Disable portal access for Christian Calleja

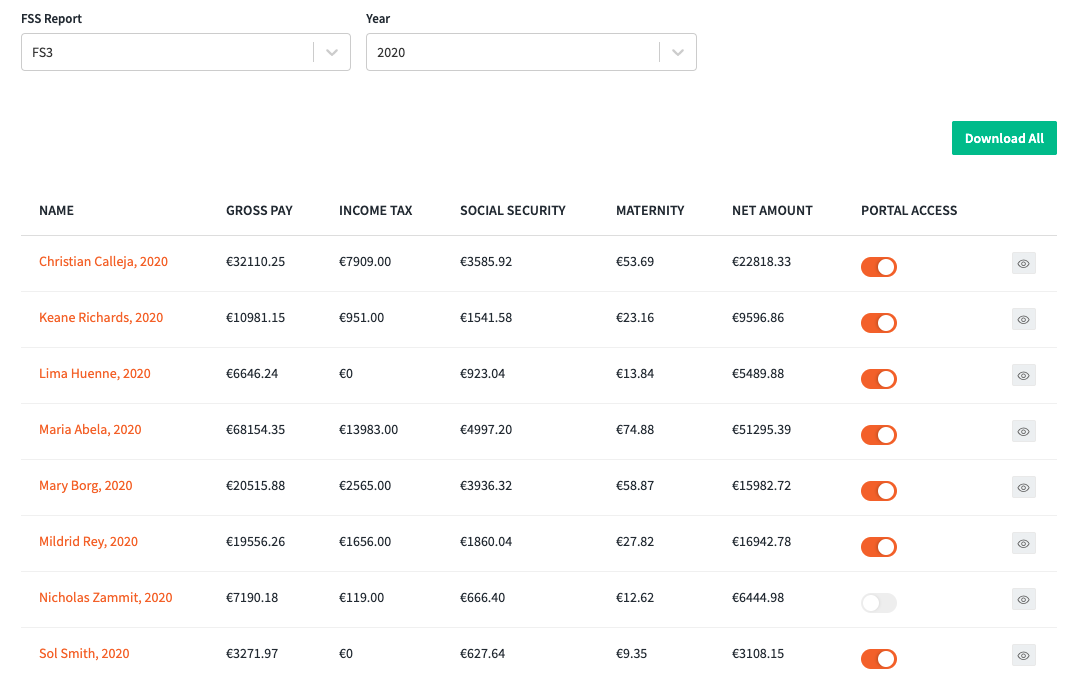[879, 267]
